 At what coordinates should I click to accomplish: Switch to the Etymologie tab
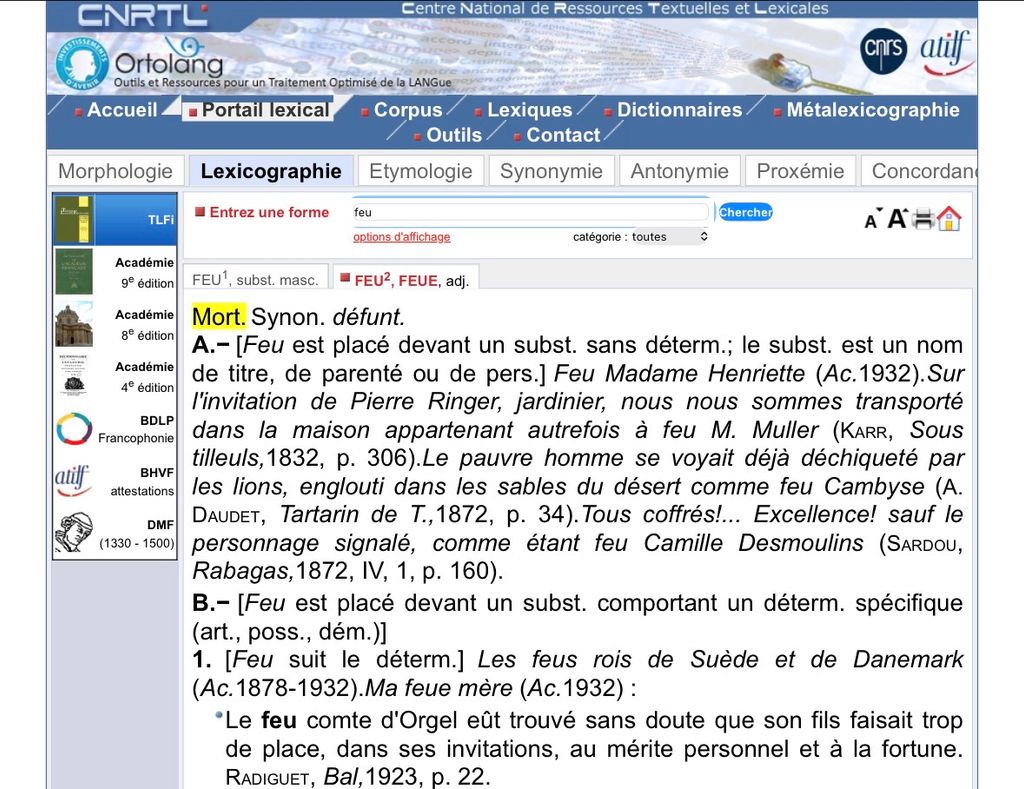point(420,171)
